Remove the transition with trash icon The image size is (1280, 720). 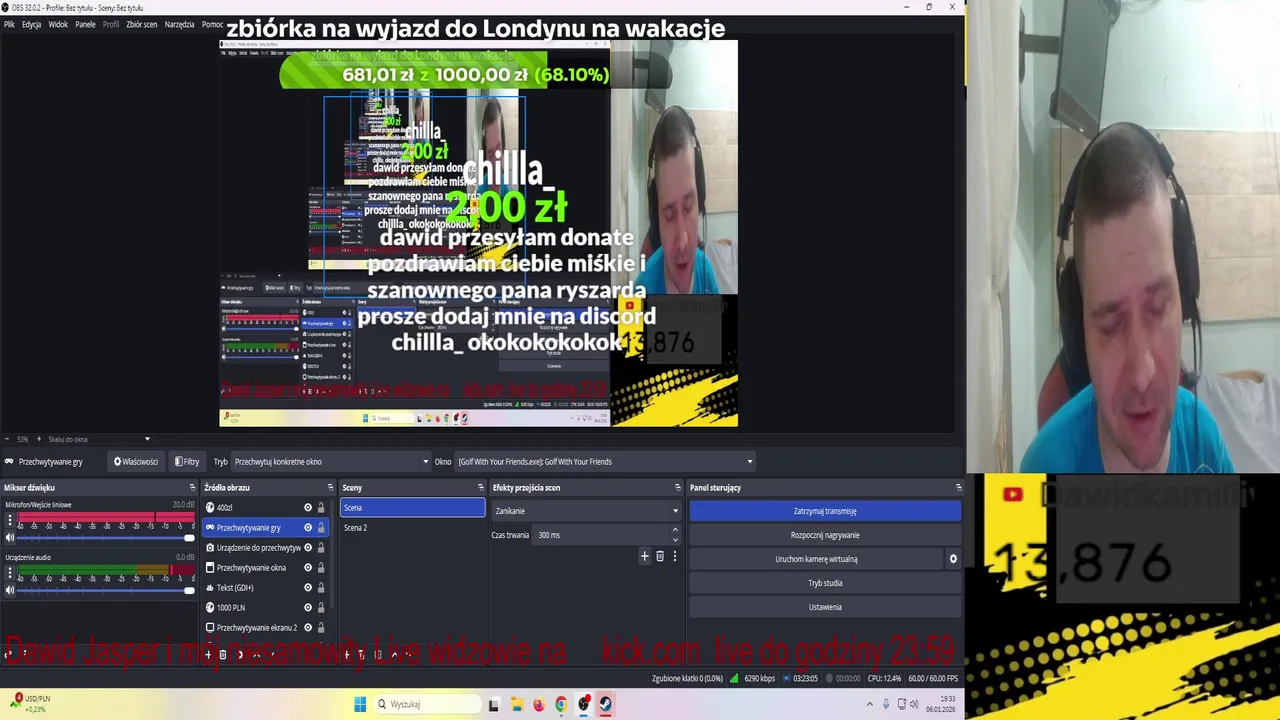click(x=660, y=556)
